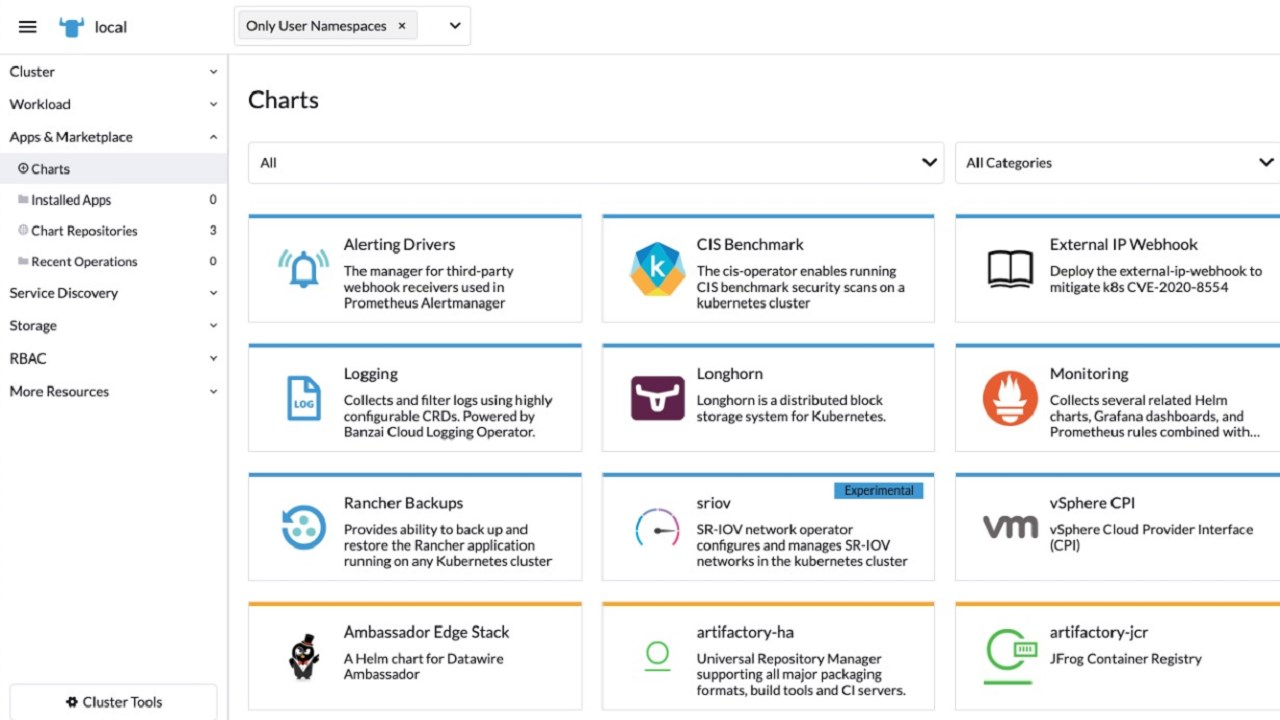Click the CIS Benchmark hexagon icon

(x=657, y=269)
